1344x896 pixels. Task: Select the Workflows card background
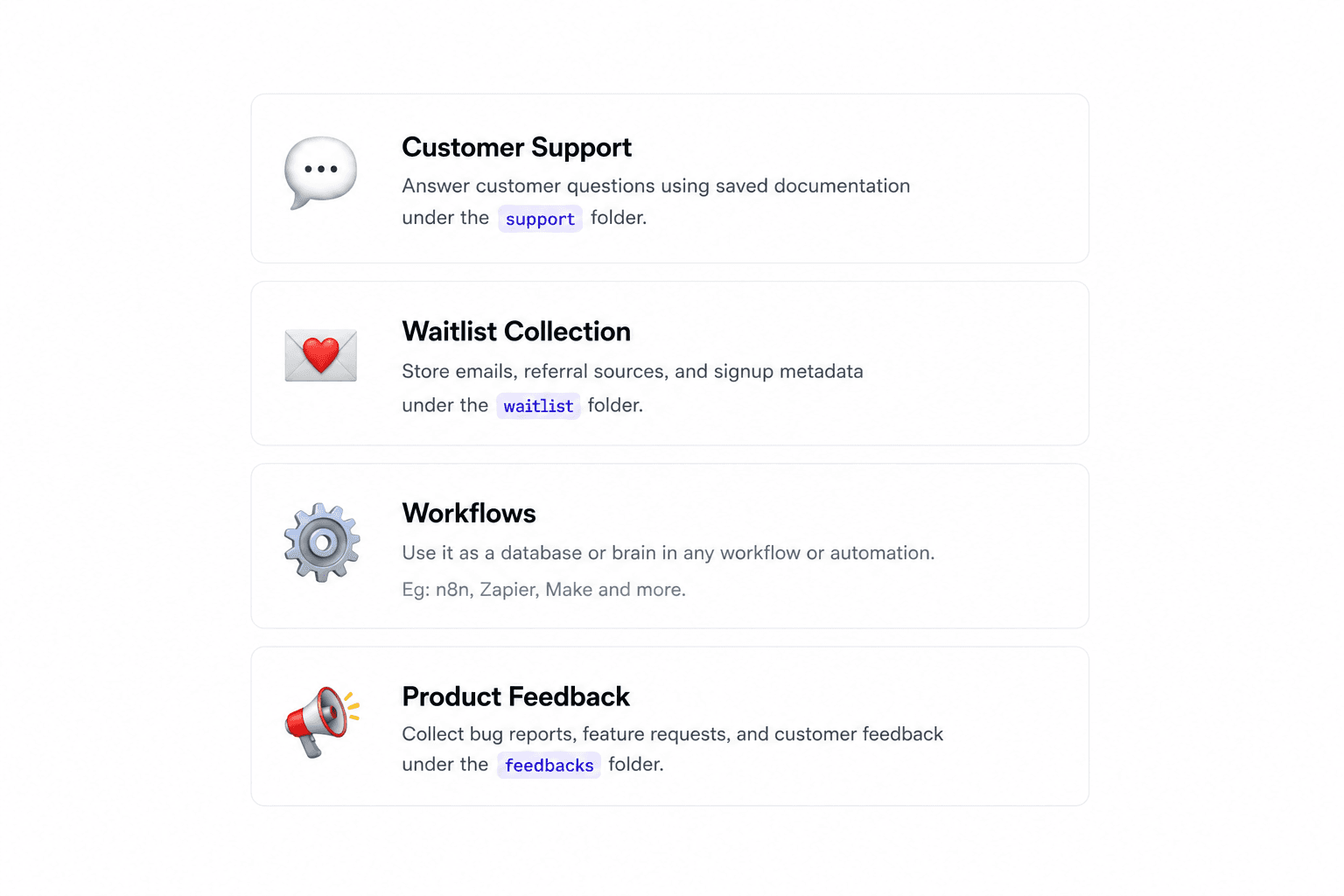pyautogui.click(x=670, y=546)
